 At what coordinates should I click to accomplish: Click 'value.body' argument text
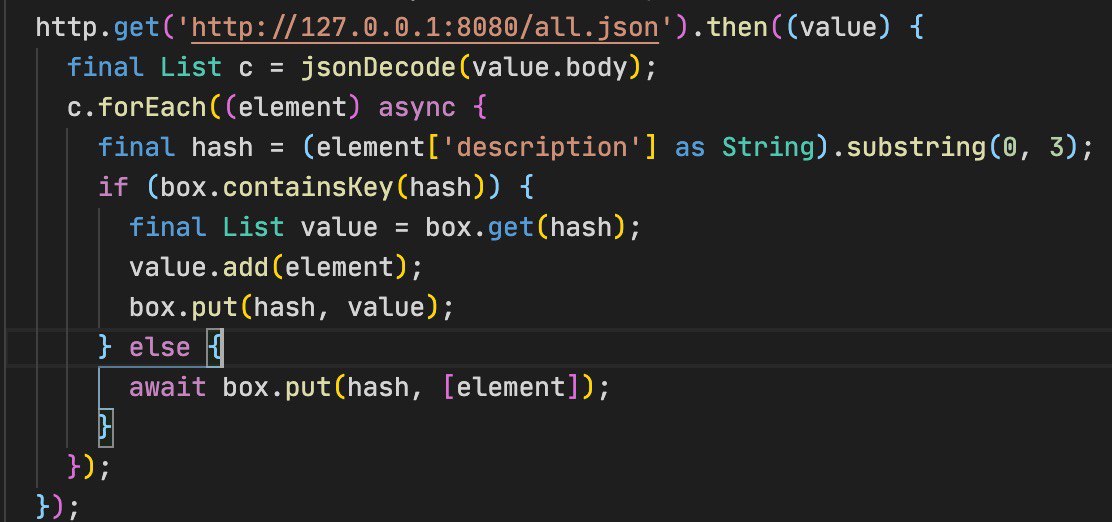550,68
